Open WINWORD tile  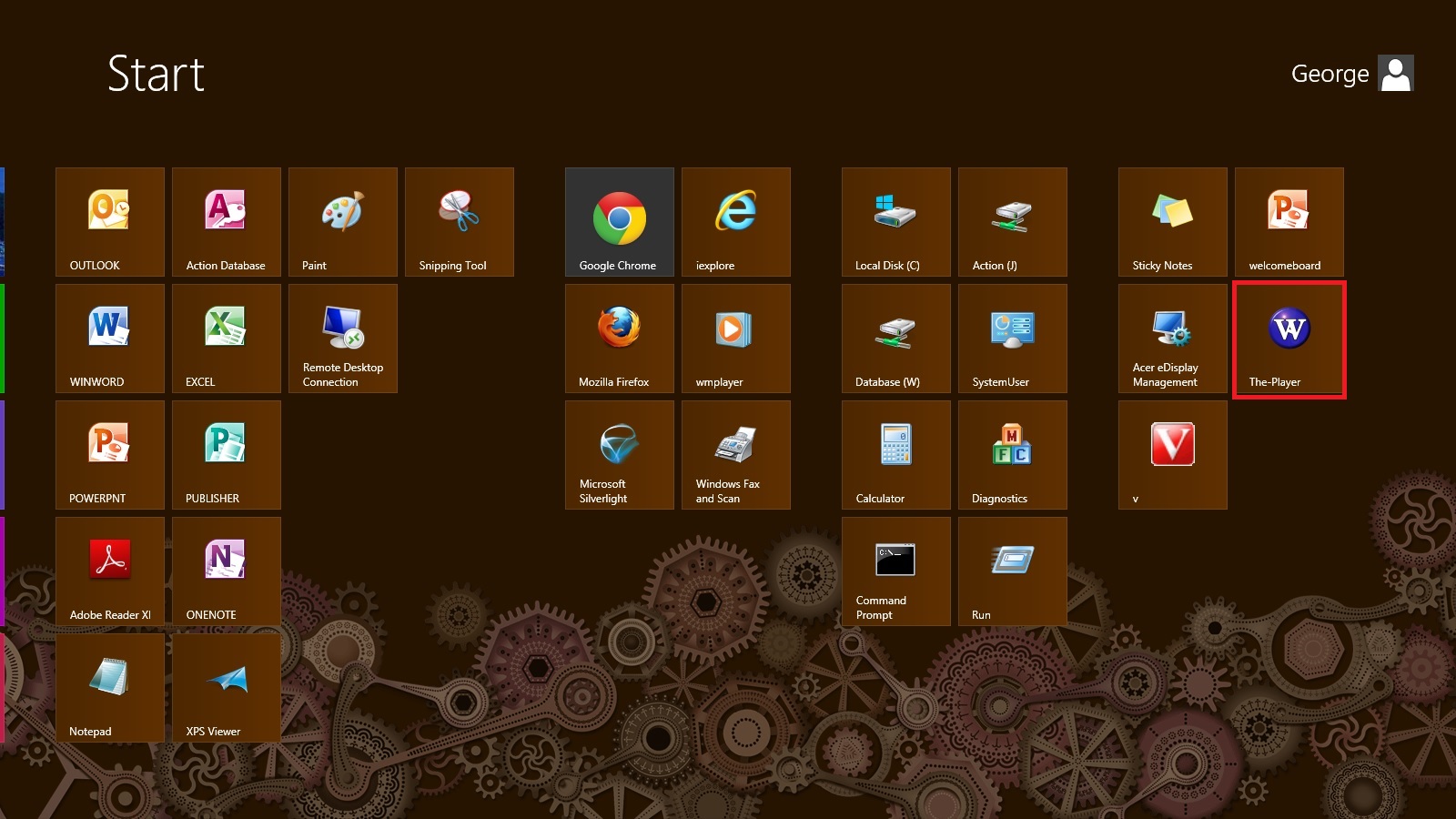click(110, 339)
